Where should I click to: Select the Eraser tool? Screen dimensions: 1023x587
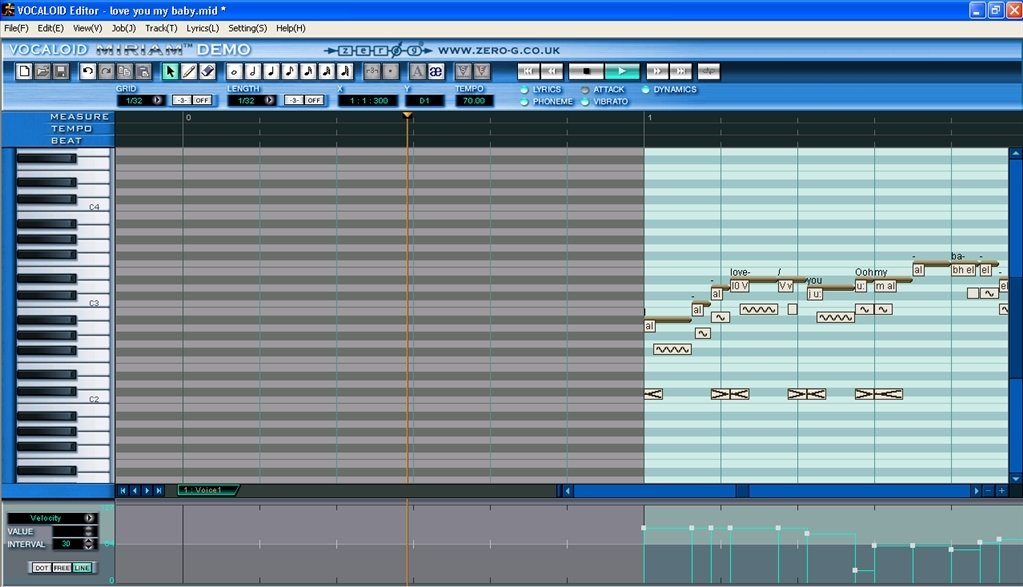pyautogui.click(x=207, y=71)
